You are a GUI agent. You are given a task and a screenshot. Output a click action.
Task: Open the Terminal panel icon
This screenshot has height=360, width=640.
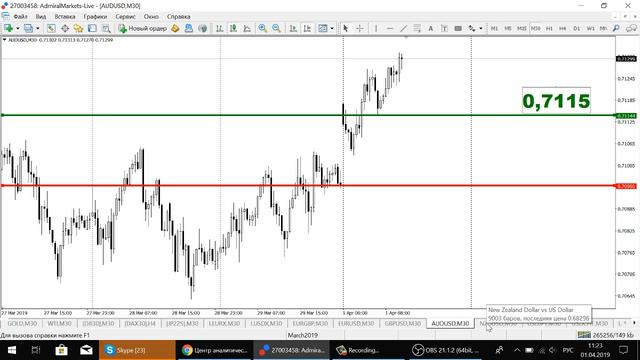pos(92,28)
